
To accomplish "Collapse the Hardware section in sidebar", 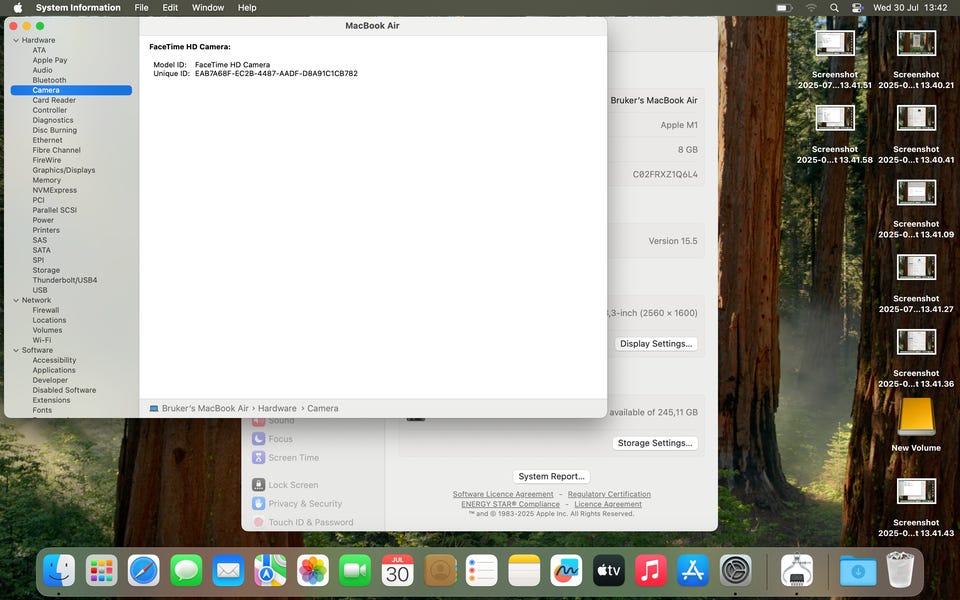I will pyautogui.click(x=16, y=40).
